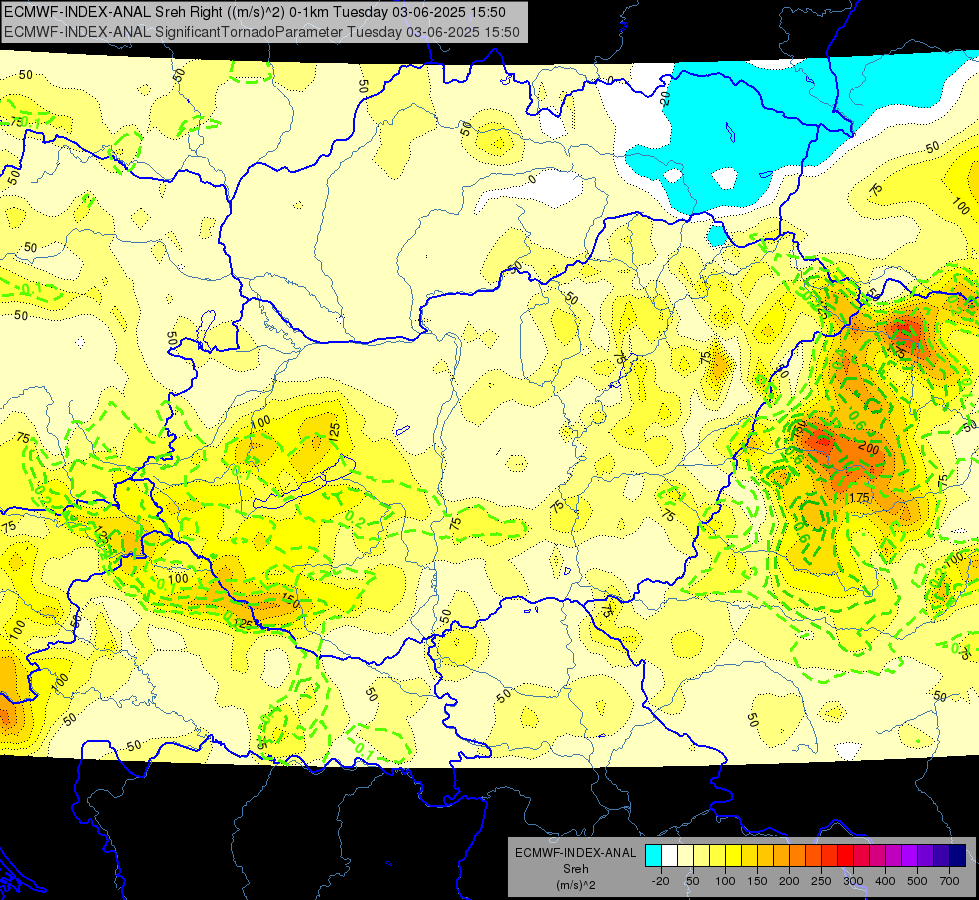The width and height of the screenshot is (979, 900).
Task: Click the 500 legend tick label
Action: (917, 881)
